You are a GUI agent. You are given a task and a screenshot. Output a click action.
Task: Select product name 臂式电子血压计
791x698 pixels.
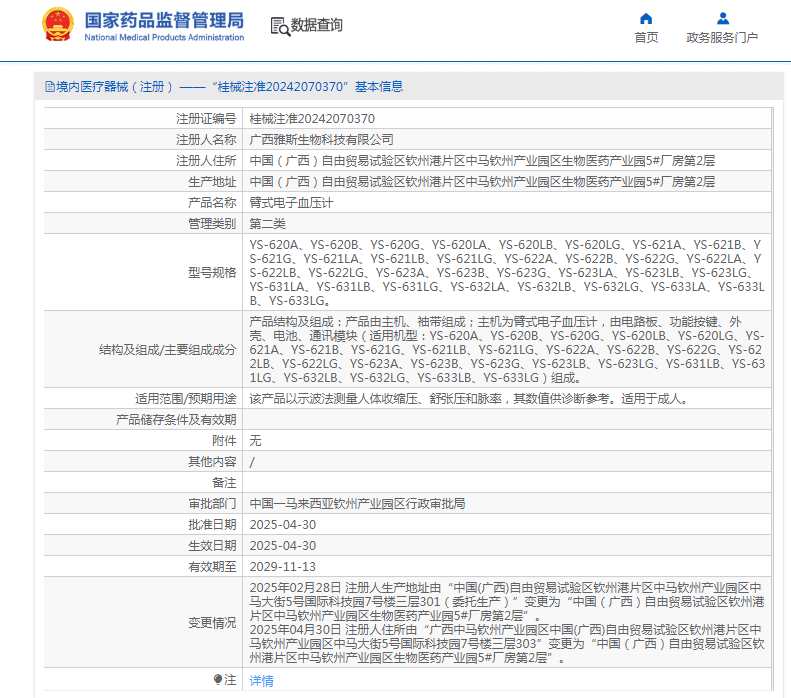coord(291,203)
